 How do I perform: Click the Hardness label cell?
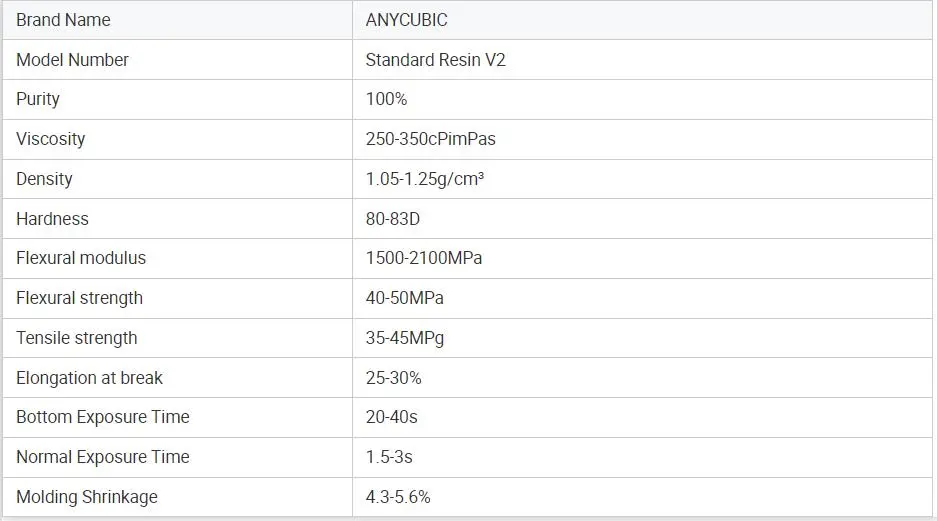[52, 219]
